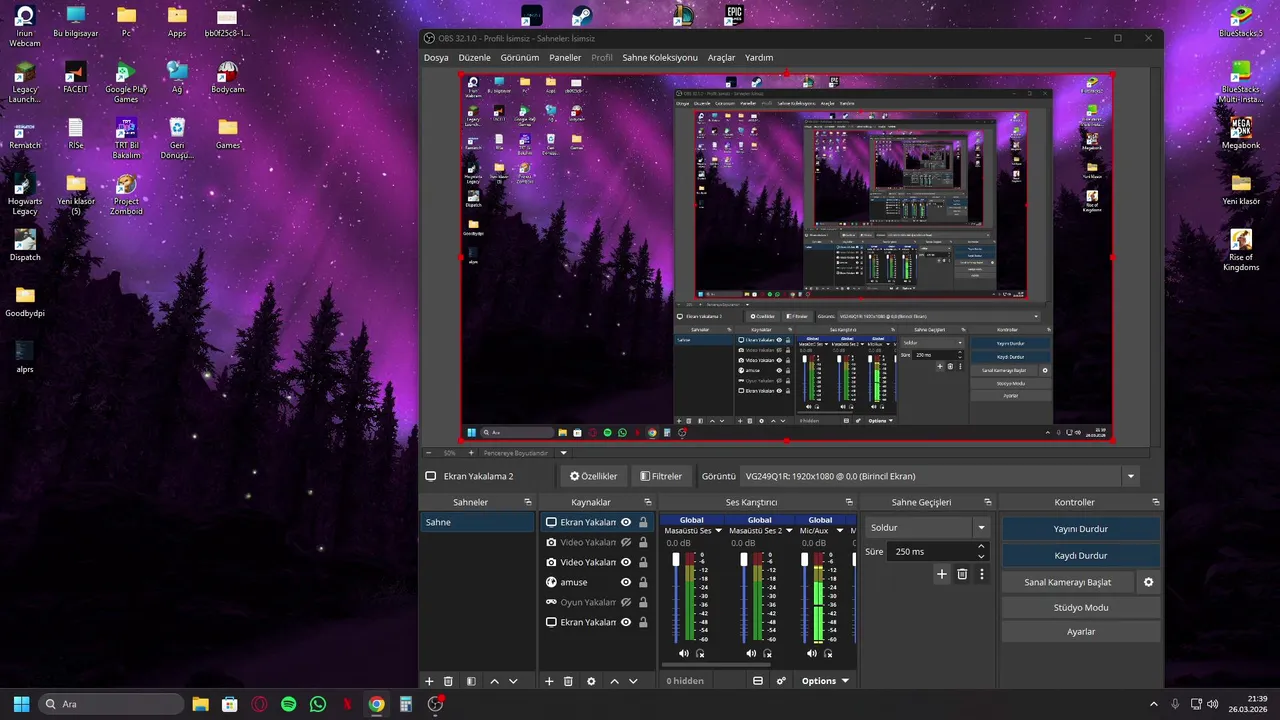1280x720 pixels.
Task: Add a transition with Sahne Geçişleri plus icon
Action: click(x=941, y=574)
